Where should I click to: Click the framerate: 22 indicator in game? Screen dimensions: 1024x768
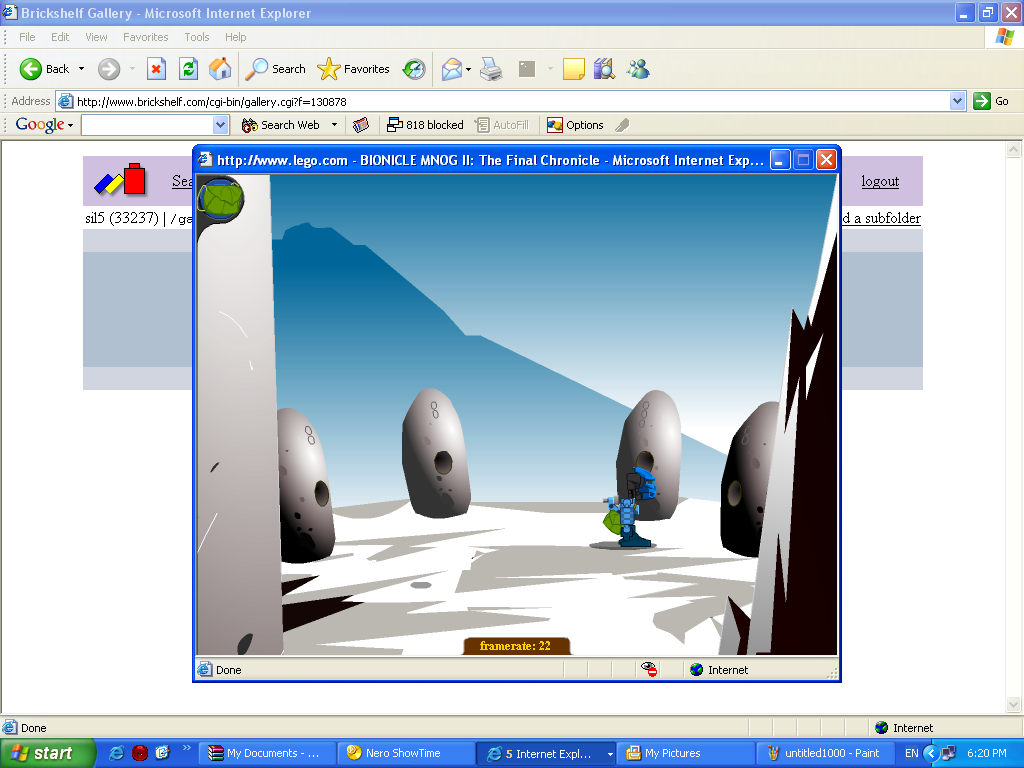[x=515, y=646]
